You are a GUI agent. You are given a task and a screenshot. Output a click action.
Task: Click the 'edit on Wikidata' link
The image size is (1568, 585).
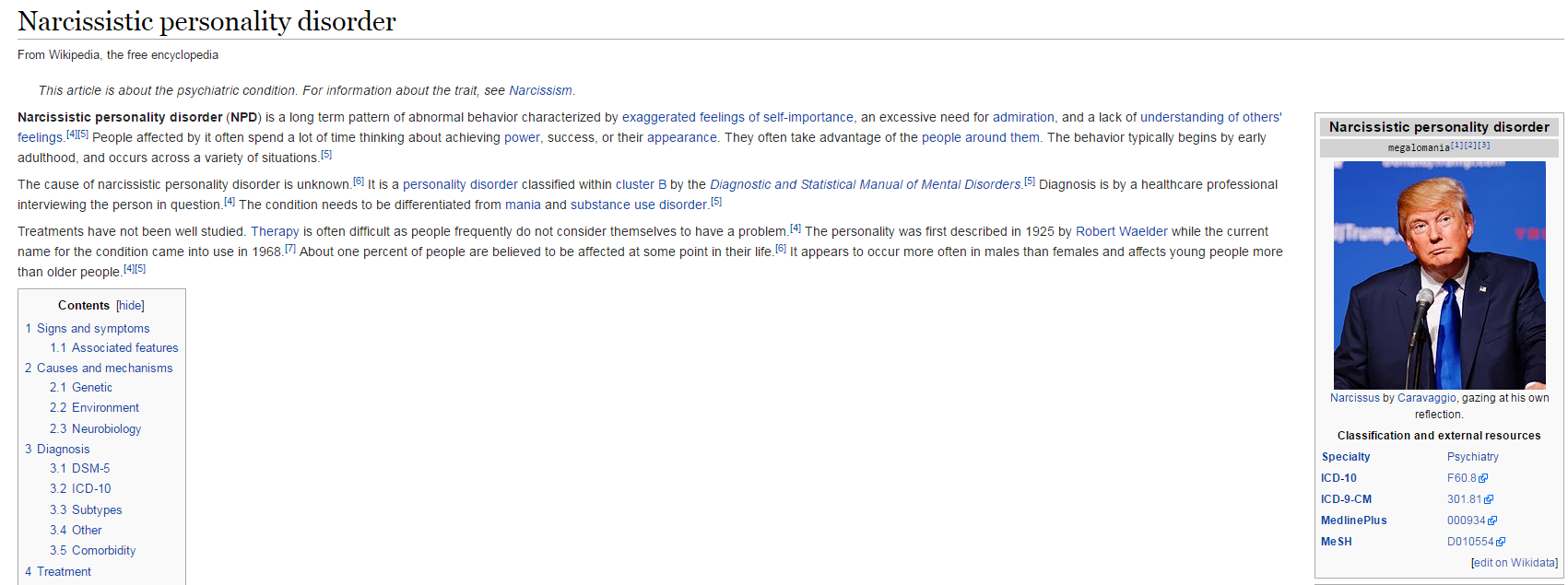coord(1515,563)
